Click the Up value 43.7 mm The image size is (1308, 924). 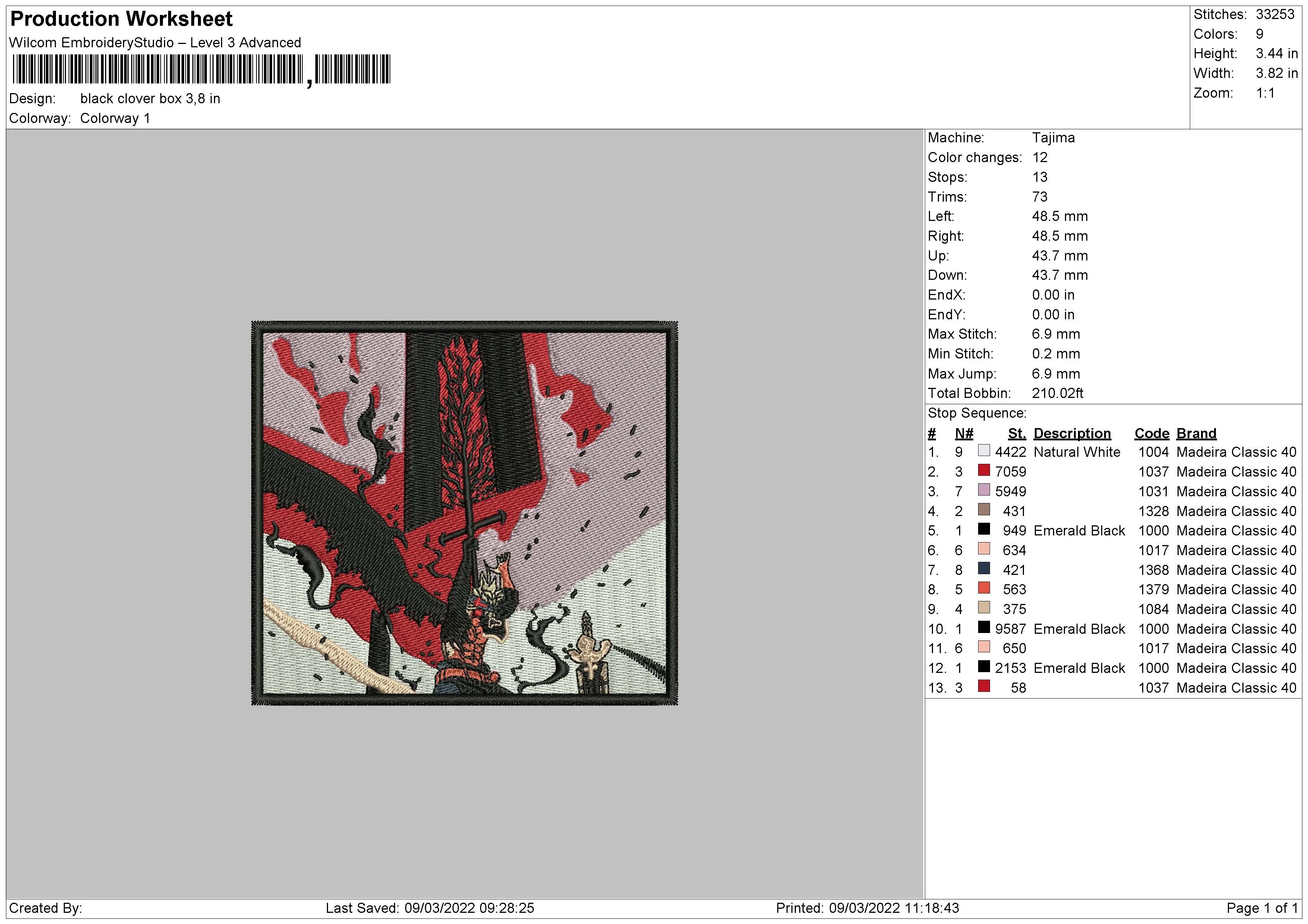pos(1060,256)
